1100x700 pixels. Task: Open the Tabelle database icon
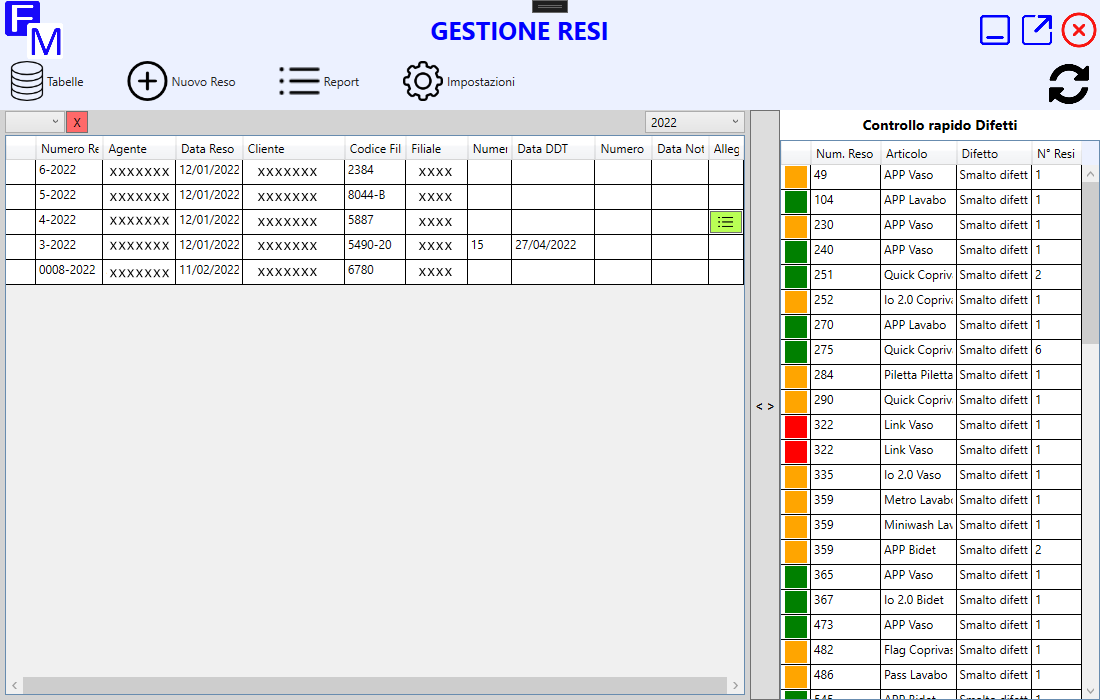pos(27,81)
